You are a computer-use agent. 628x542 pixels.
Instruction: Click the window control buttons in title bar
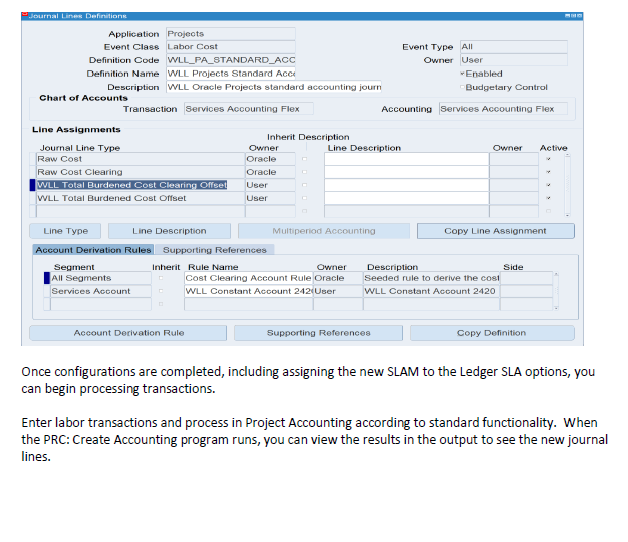(573, 16)
